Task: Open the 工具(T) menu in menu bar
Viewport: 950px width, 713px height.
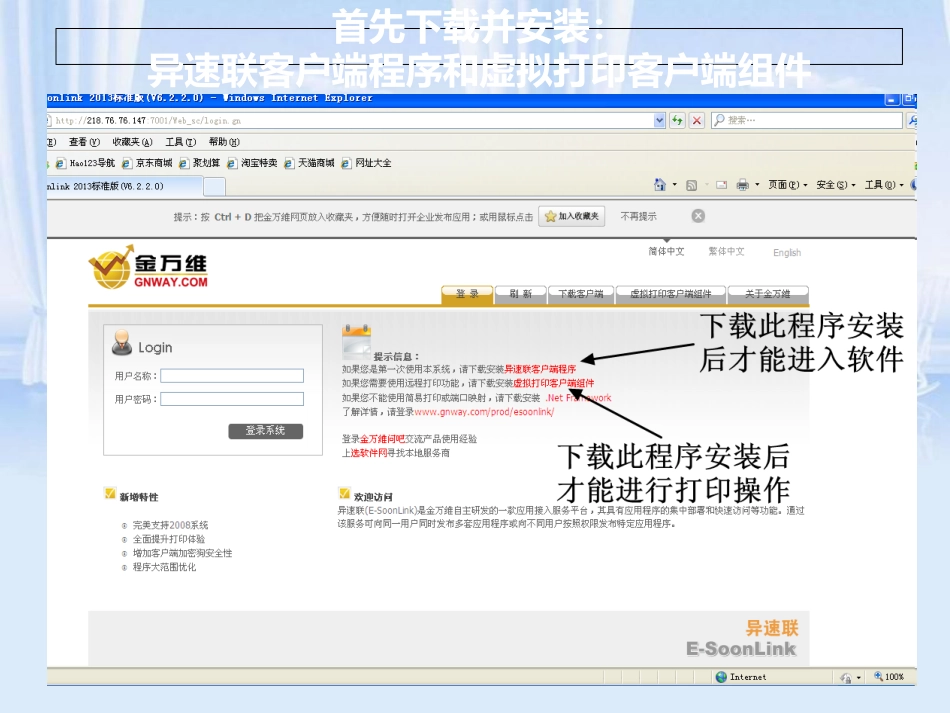Action: tap(181, 142)
